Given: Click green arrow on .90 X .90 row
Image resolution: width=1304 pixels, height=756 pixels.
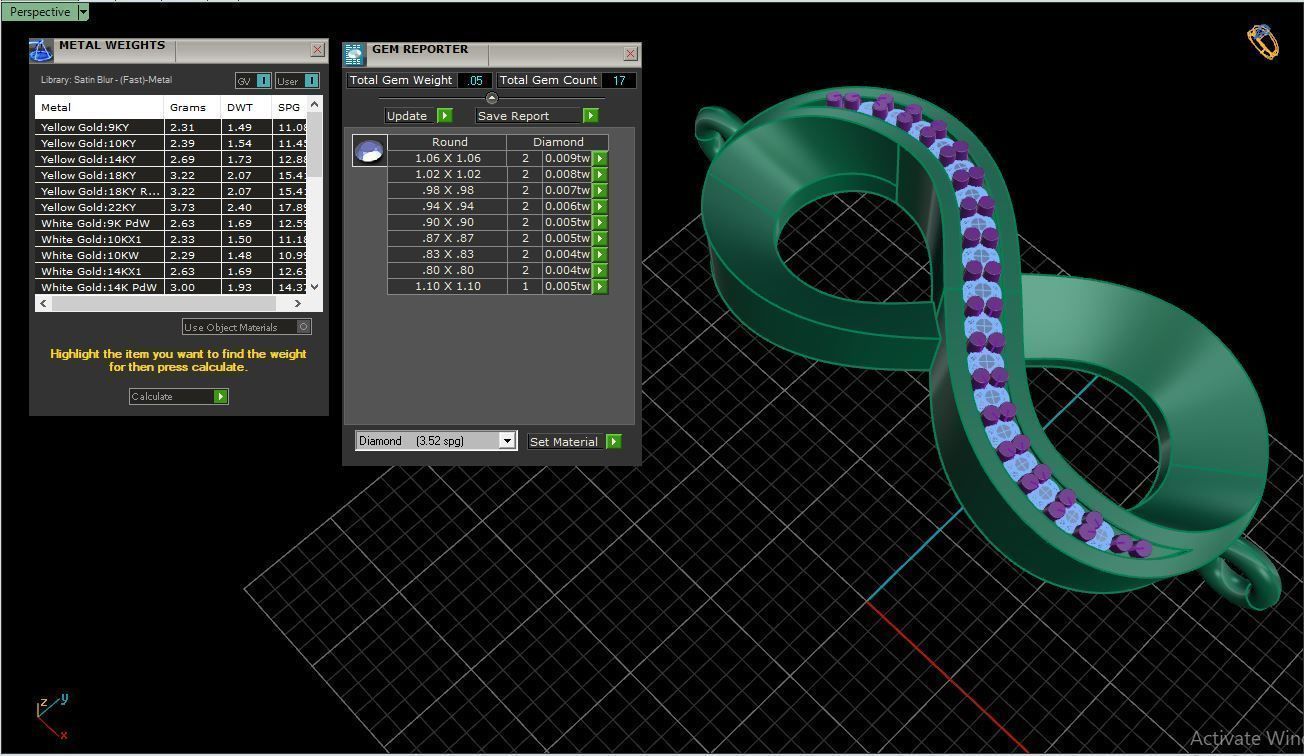Looking at the screenshot, I should pyautogui.click(x=600, y=222).
